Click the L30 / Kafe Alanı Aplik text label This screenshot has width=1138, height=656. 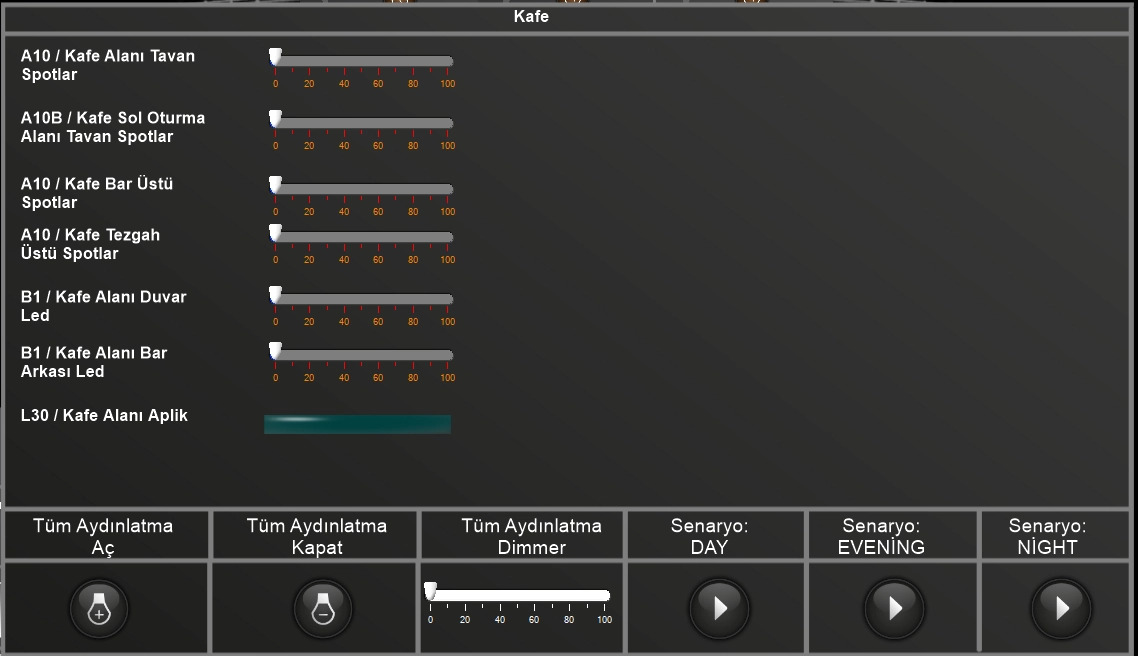click(x=104, y=415)
